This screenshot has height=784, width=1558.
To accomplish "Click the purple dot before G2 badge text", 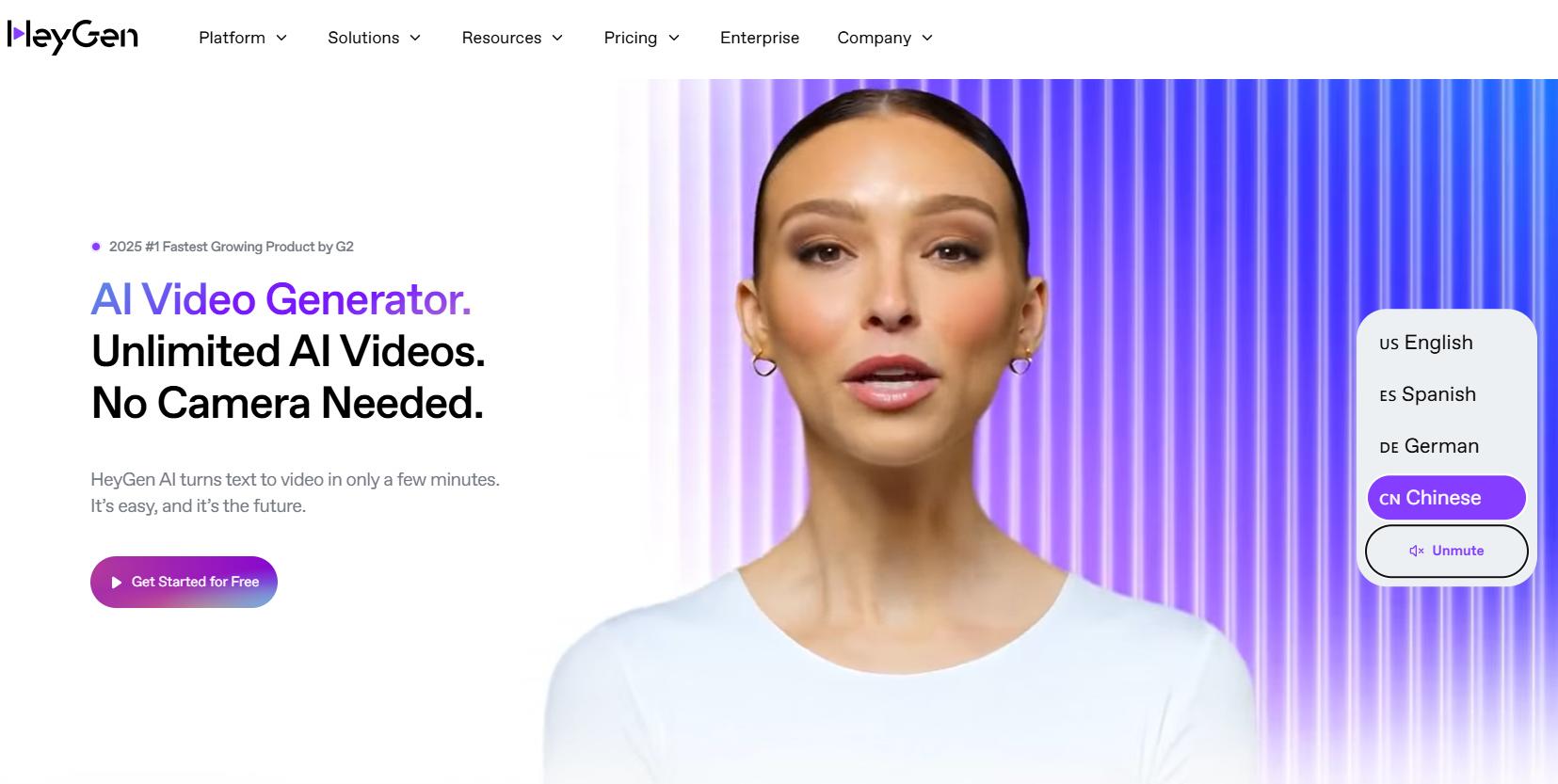I will click(x=96, y=247).
